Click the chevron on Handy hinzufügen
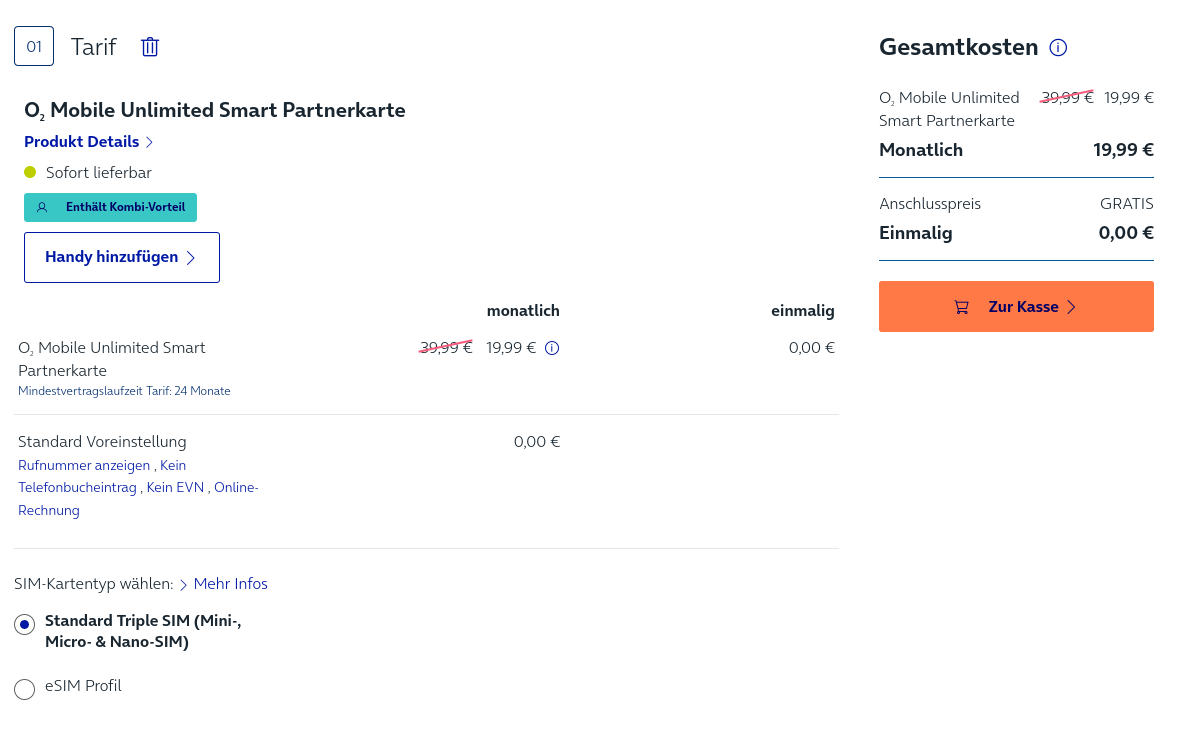Screen dimensions: 1177x733 click(x=191, y=258)
